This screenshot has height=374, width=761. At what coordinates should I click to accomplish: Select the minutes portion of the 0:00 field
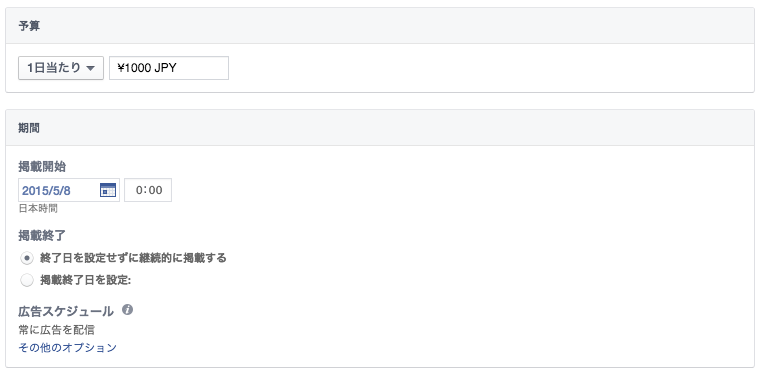click(x=155, y=190)
